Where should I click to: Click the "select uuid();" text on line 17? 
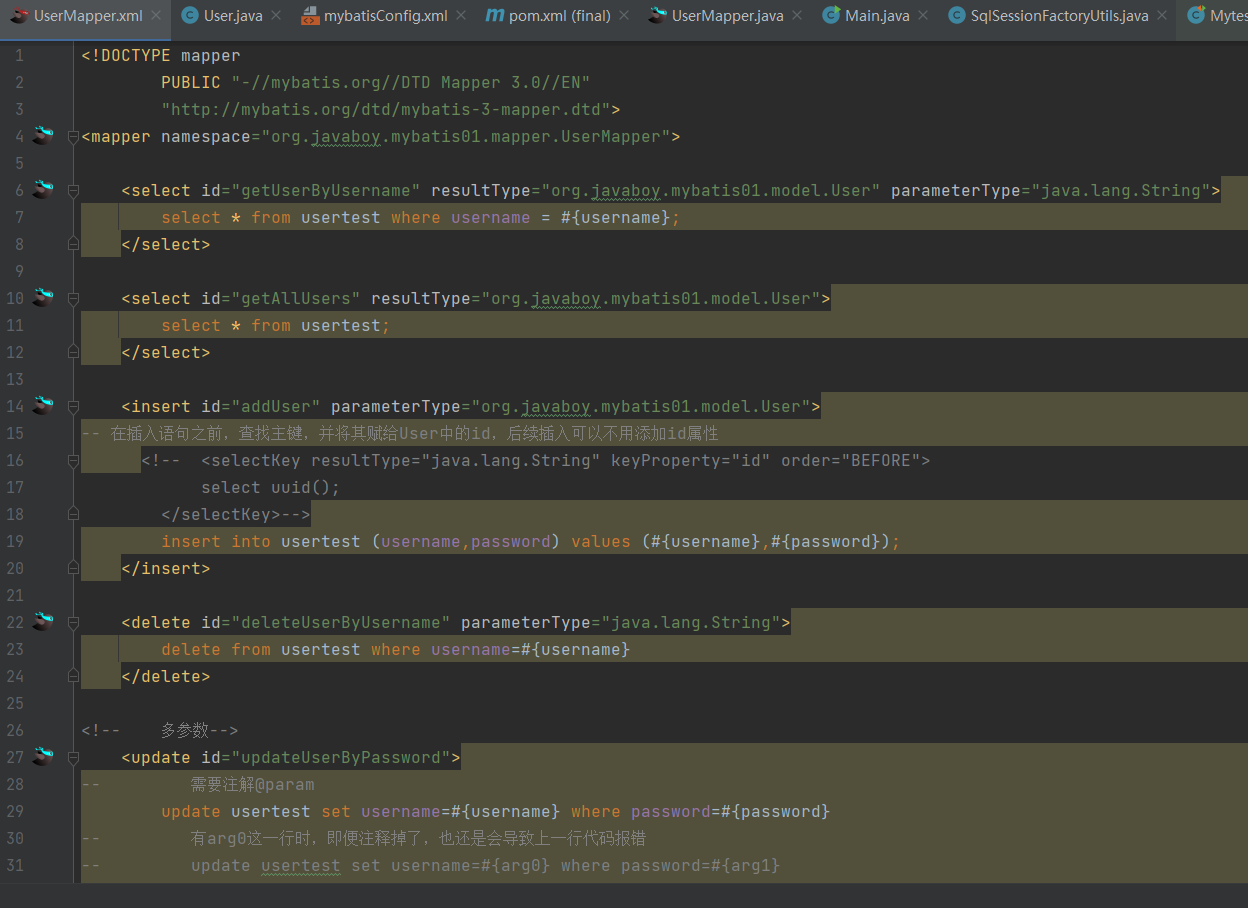pos(271,487)
